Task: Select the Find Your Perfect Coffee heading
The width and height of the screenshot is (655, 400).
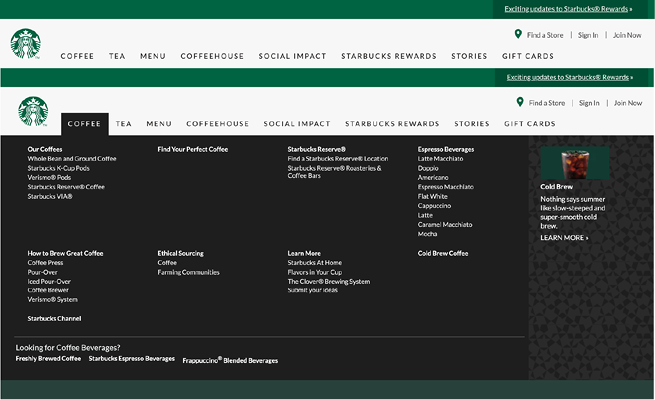Action: 192,149
